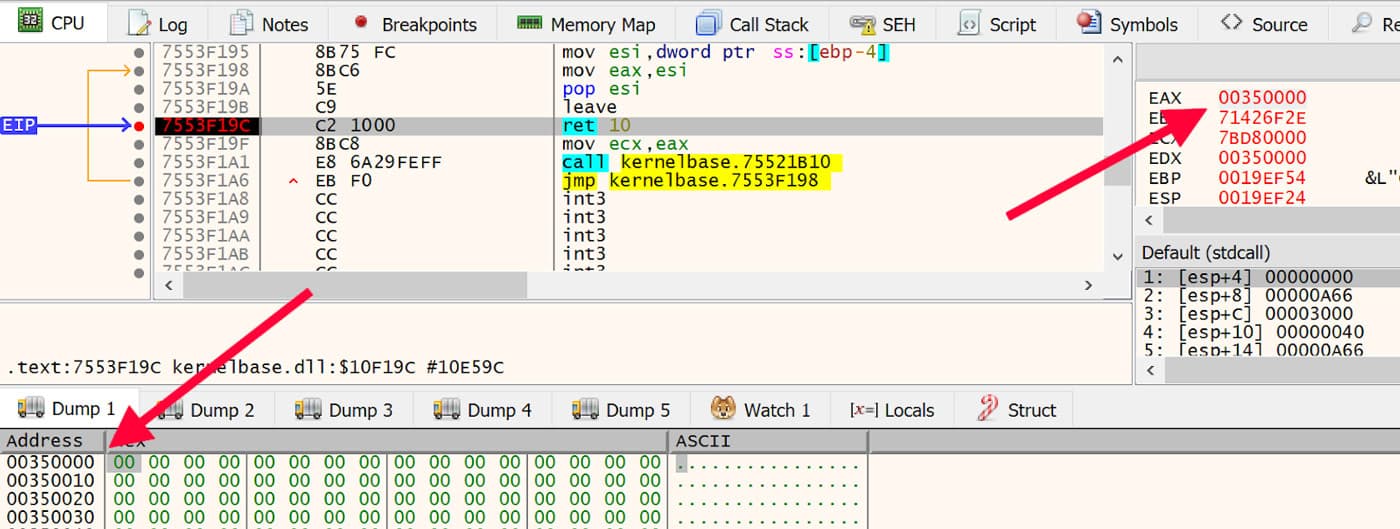Toggle breakpoint dot at address 7553F1A9

coord(139,217)
